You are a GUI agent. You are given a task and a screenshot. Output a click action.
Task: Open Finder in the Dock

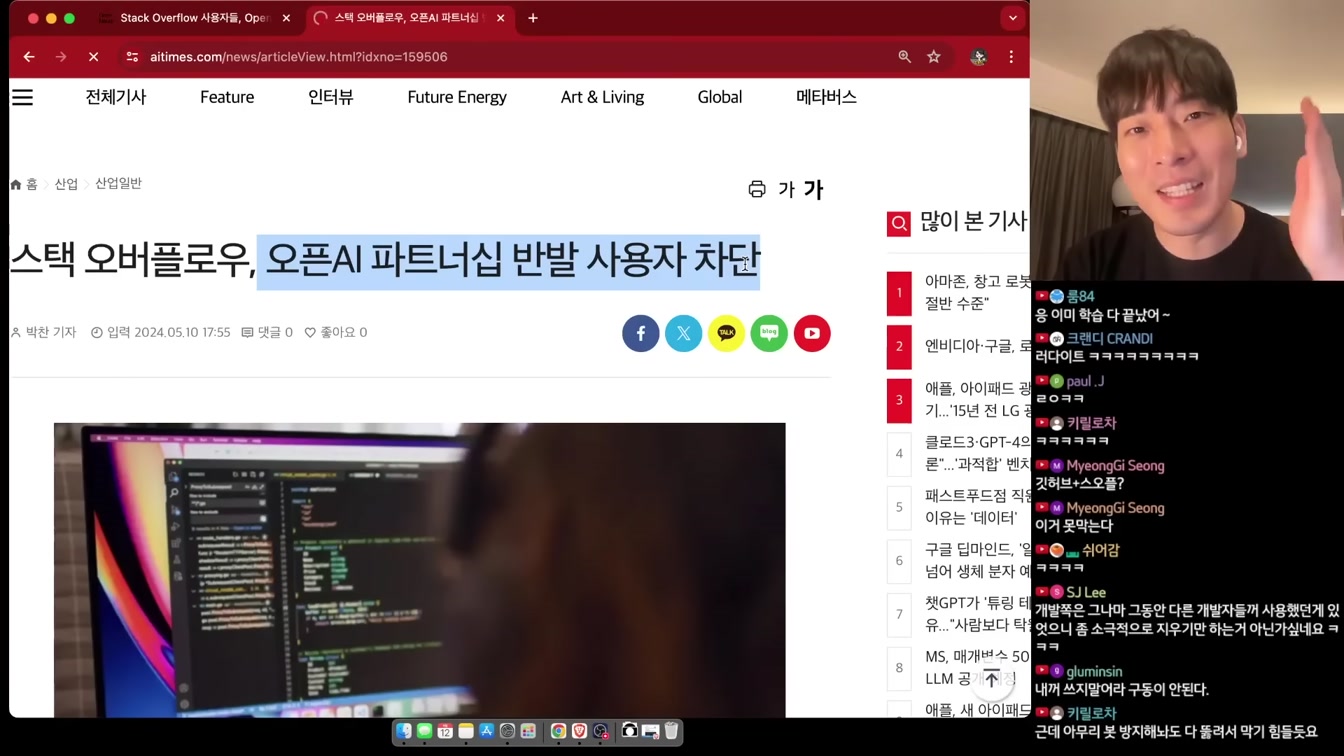click(404, 731)
